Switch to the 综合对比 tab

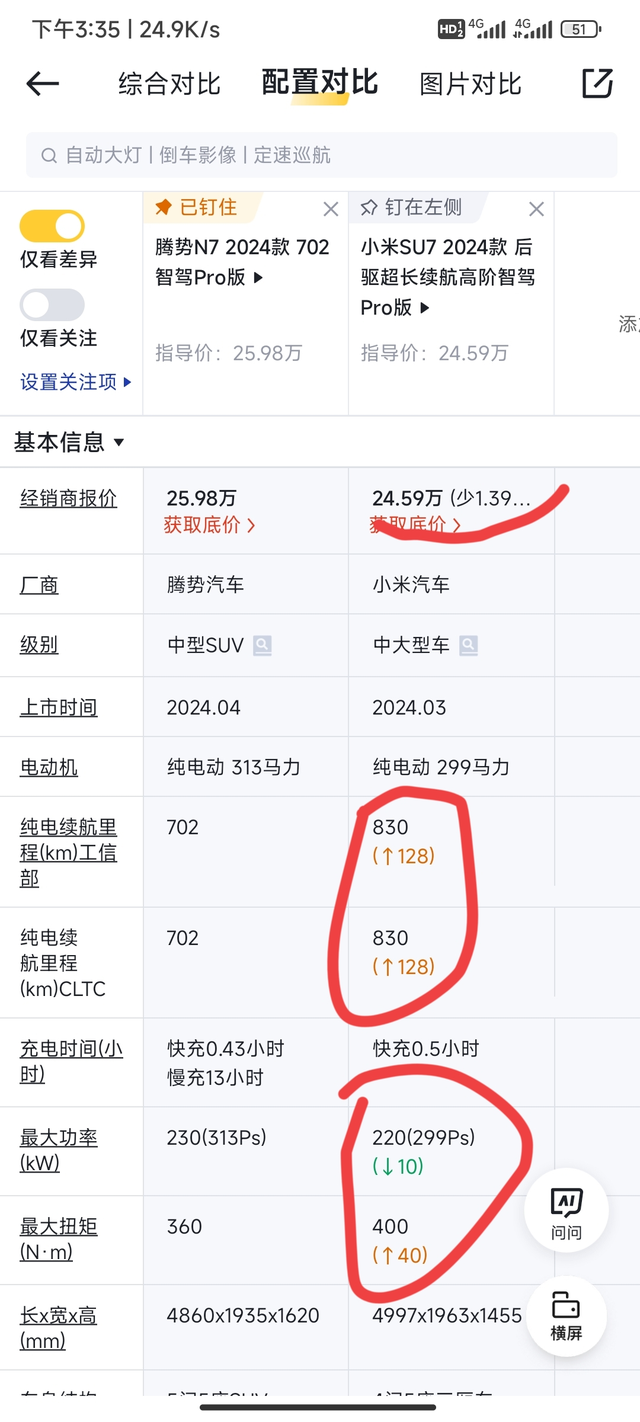(169, 84)
